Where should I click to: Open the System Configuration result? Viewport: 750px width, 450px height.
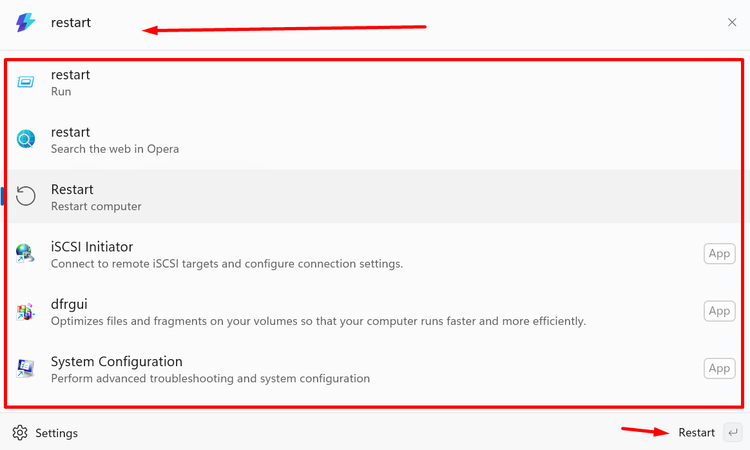[x=374, y=369]
